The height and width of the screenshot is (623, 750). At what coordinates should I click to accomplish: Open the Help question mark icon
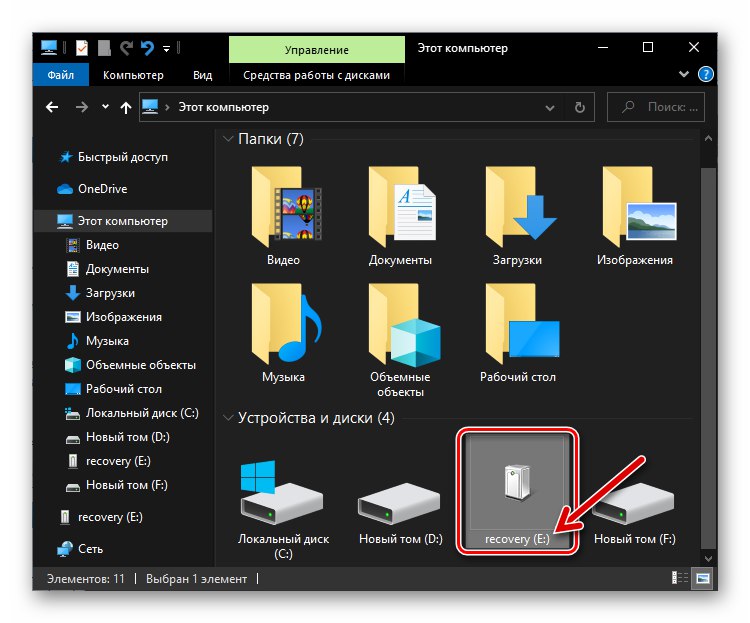tap(706, 74)
